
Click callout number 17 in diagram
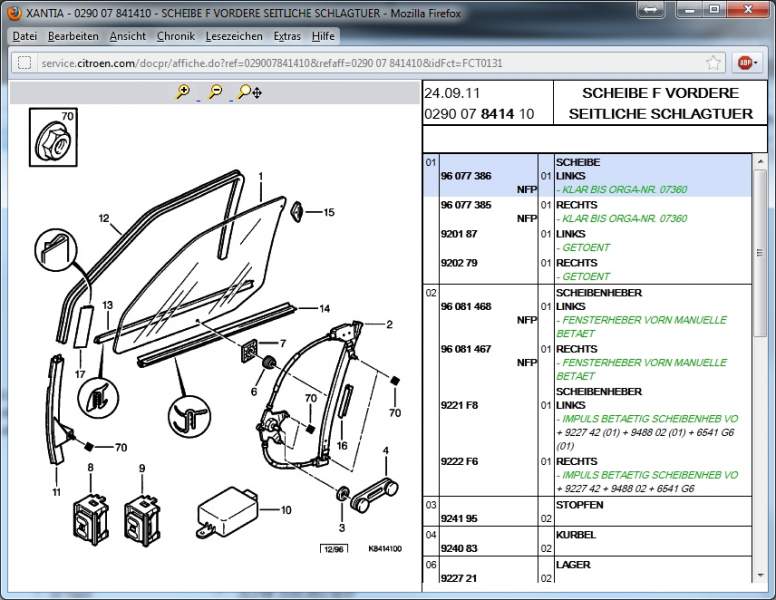coord(80,374)
